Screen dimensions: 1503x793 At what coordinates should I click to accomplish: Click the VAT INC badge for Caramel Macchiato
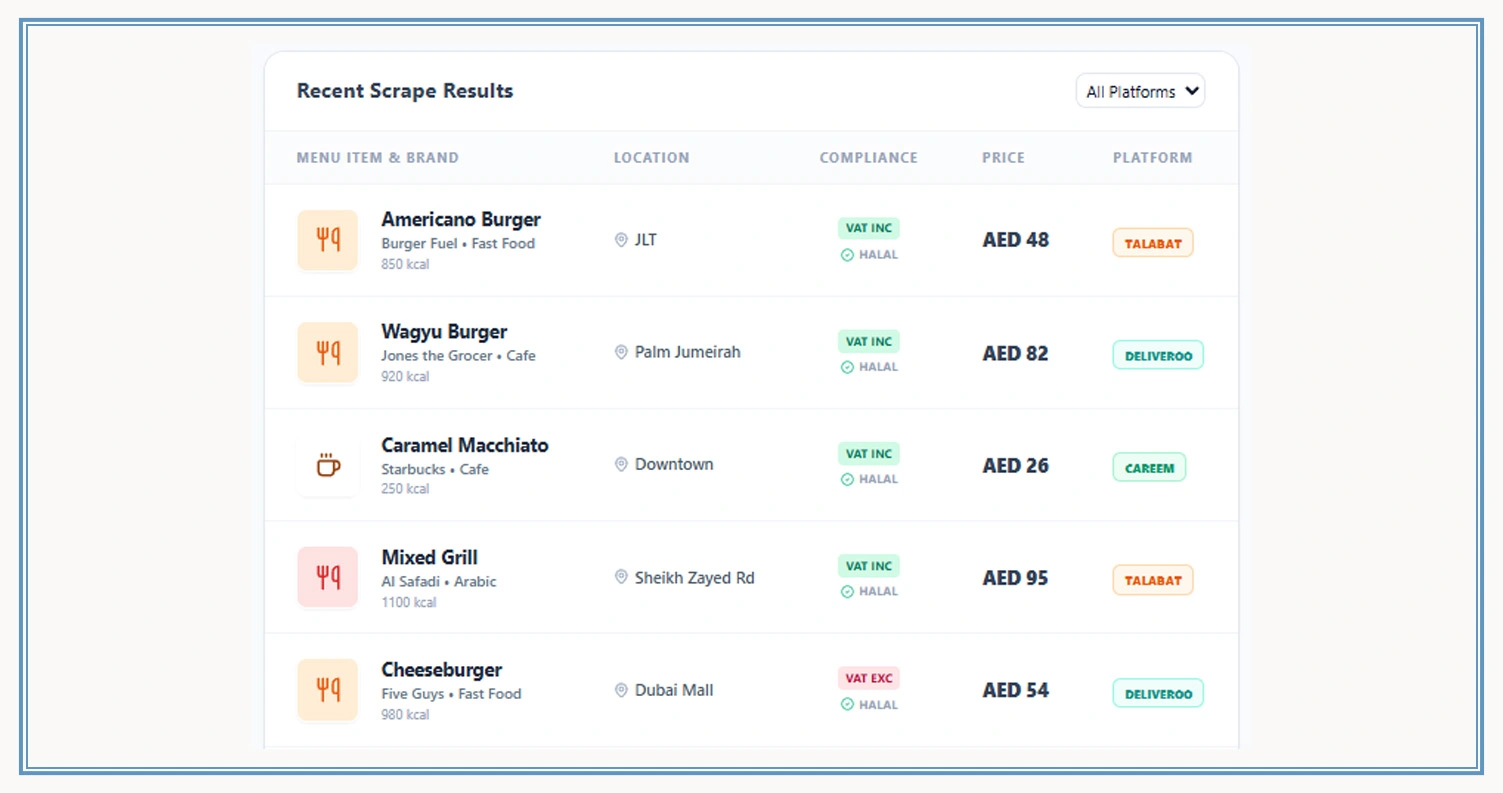click(868, 453)
